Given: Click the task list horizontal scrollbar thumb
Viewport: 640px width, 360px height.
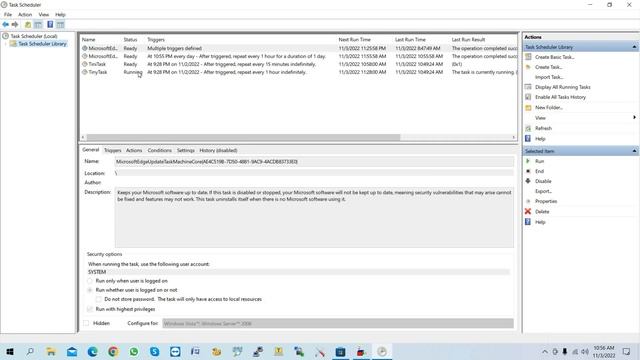Looking at the screenshot, I should (243, 137).
